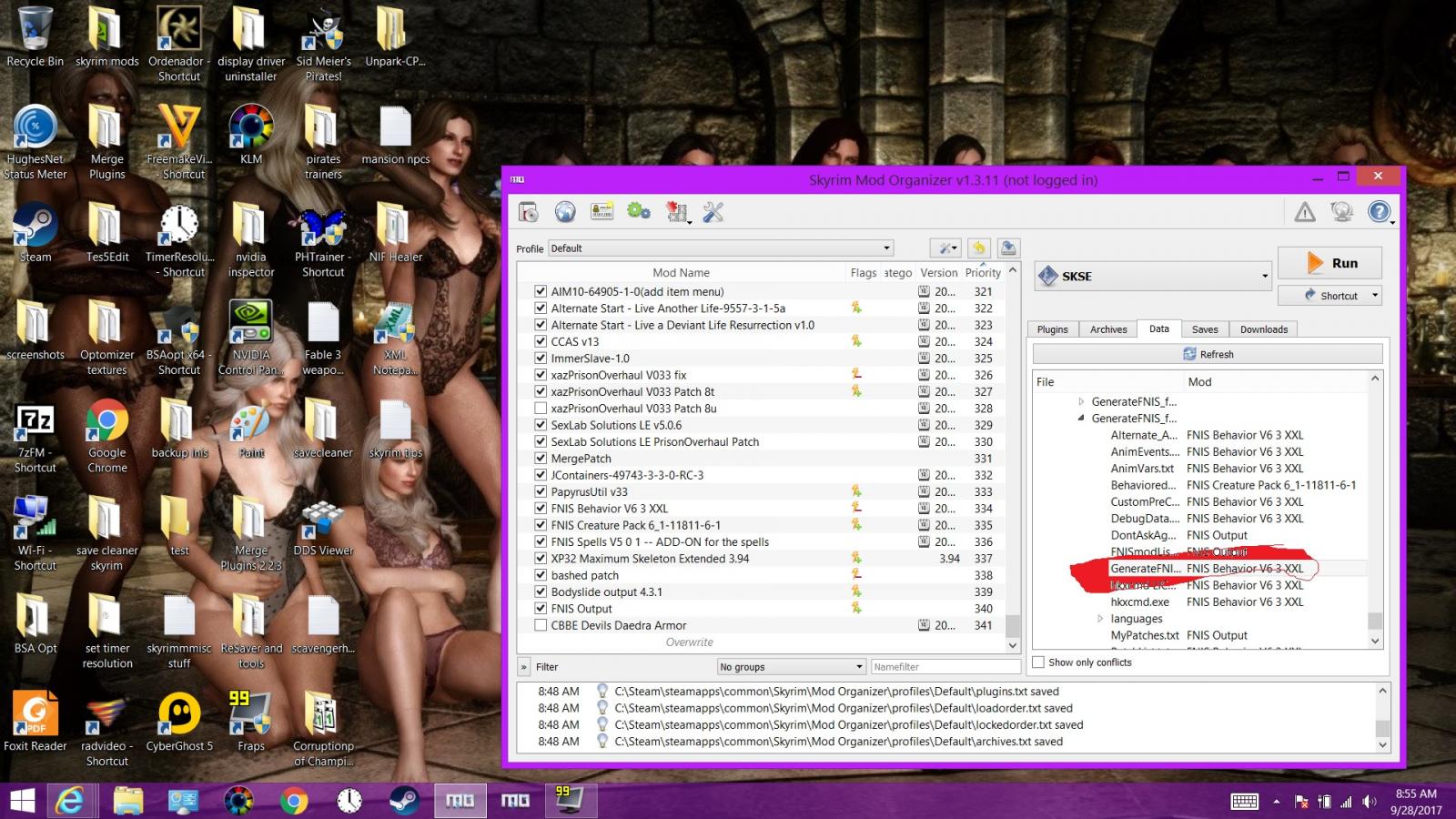Click the Refresh button in Data tab
1456x819 pixels.
pyautogui.click(x=1208, y=354)
